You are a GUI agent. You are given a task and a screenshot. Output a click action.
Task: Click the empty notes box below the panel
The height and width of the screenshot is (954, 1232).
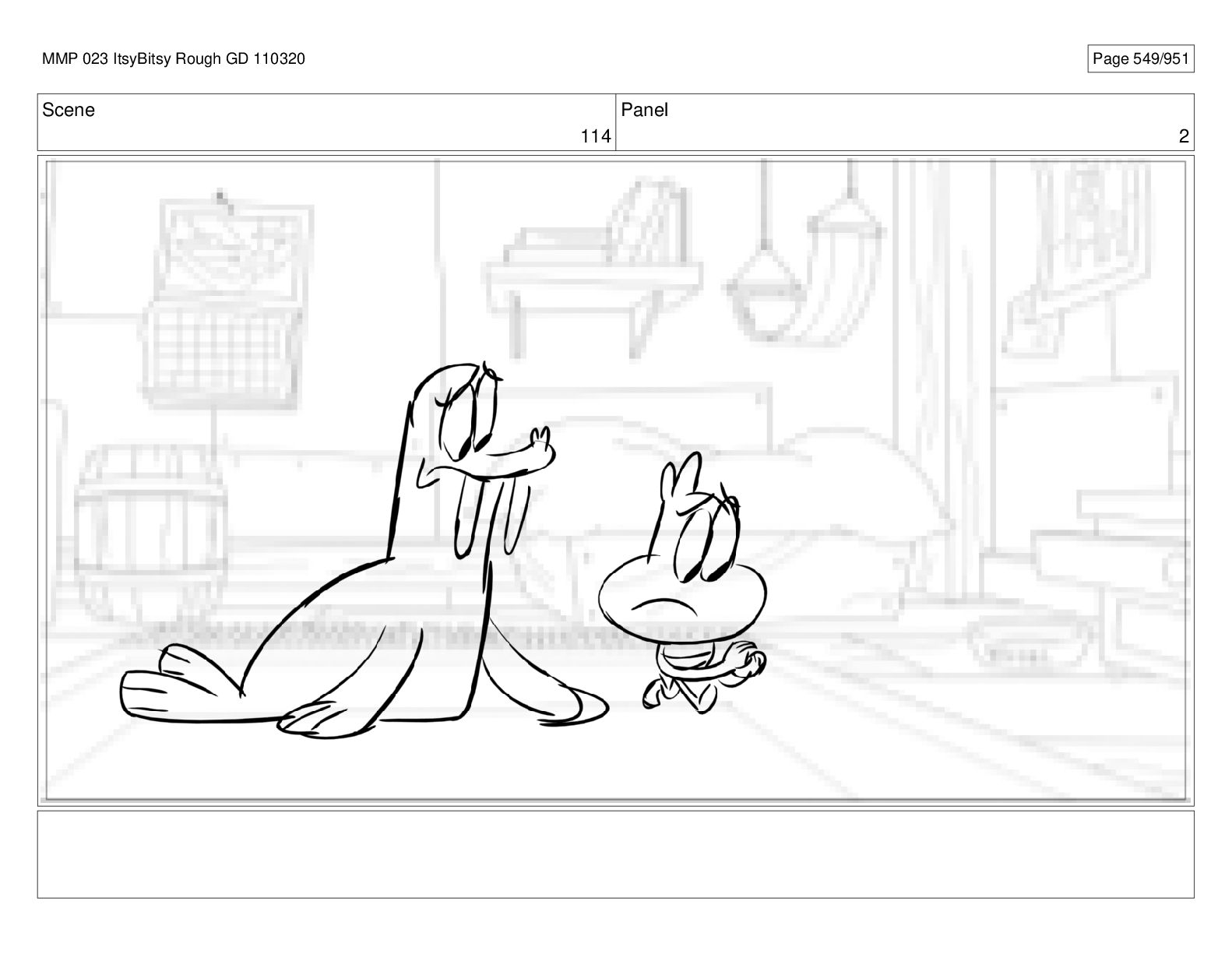click(x=615, y=854)
